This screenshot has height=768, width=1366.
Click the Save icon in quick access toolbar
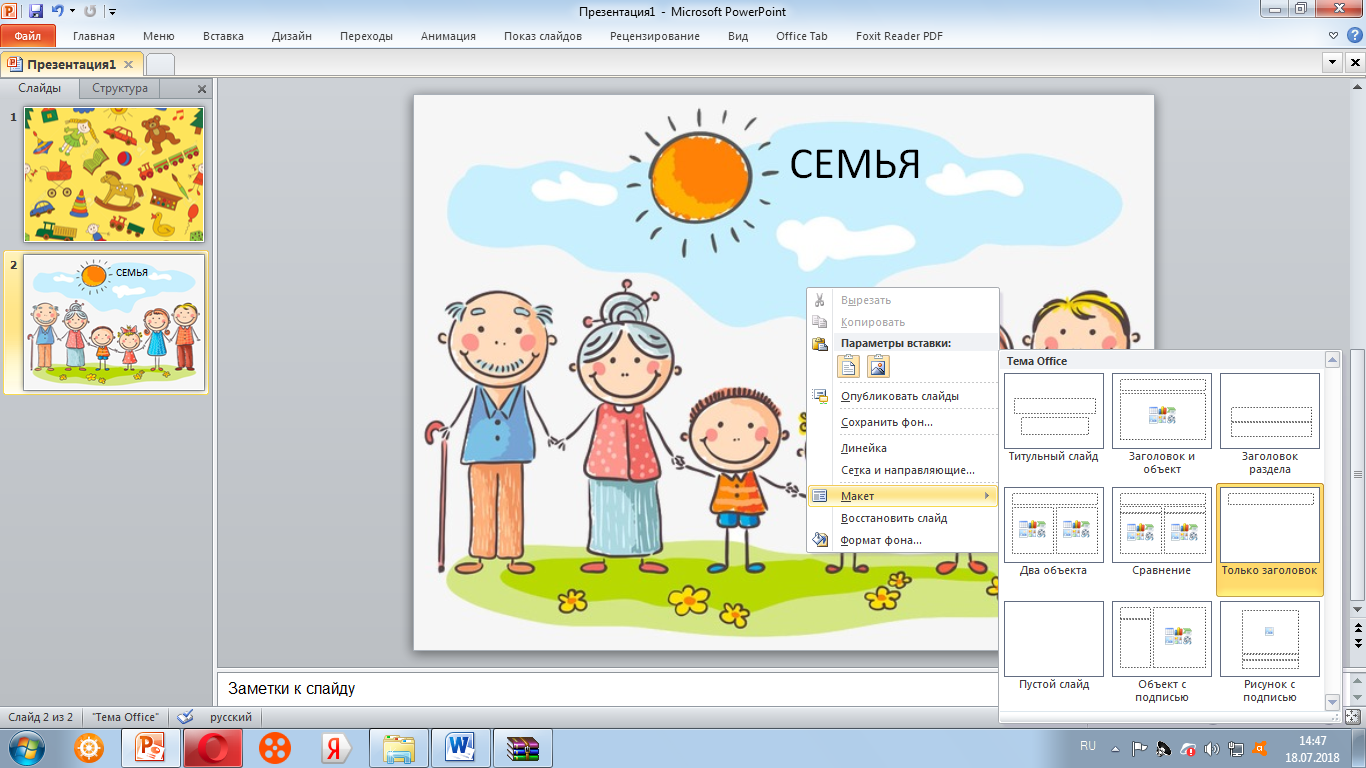click(x=36, y=12)
